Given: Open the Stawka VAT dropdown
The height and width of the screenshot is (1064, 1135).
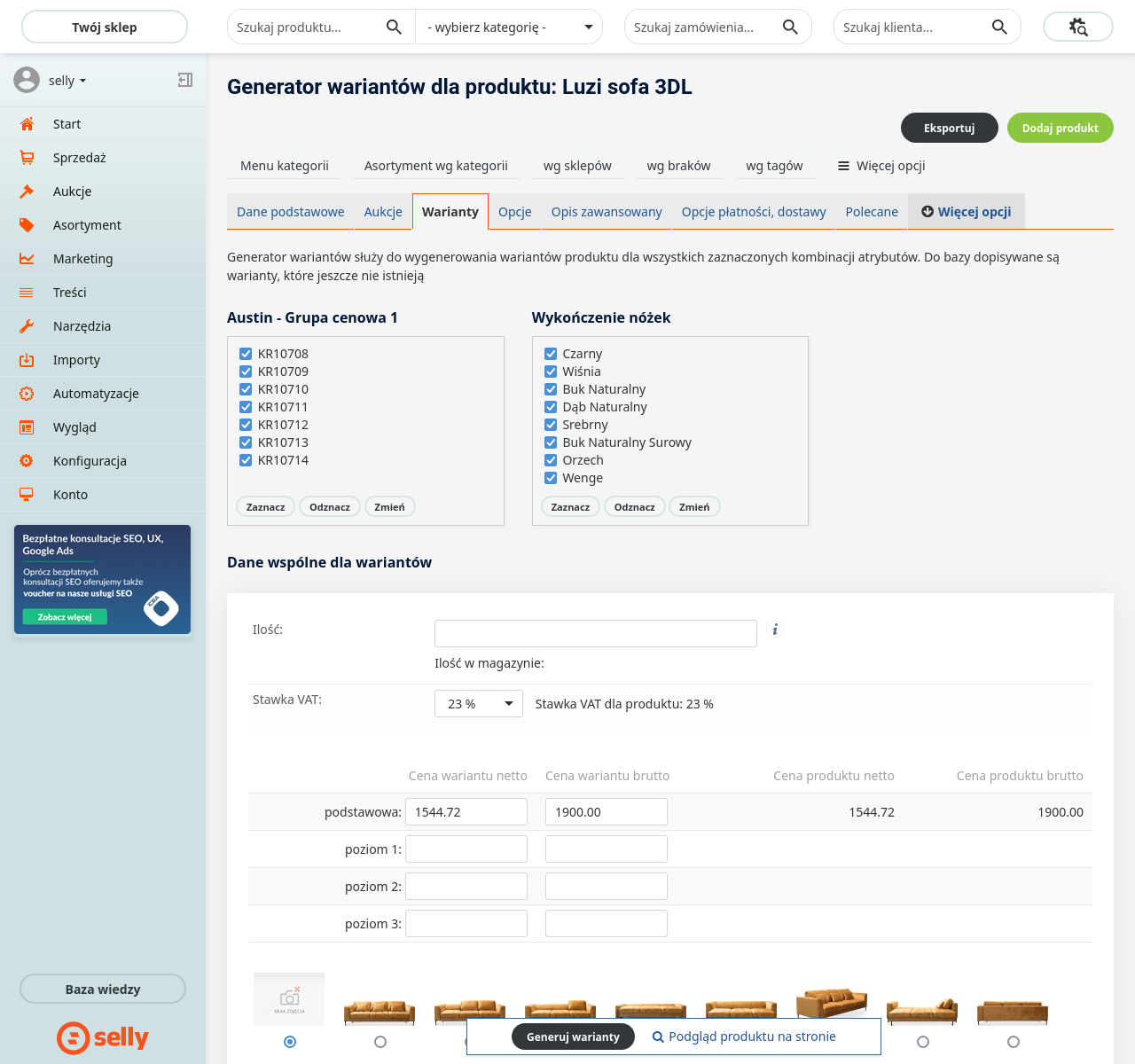Looking at the screenshot, I should [479, 704].
